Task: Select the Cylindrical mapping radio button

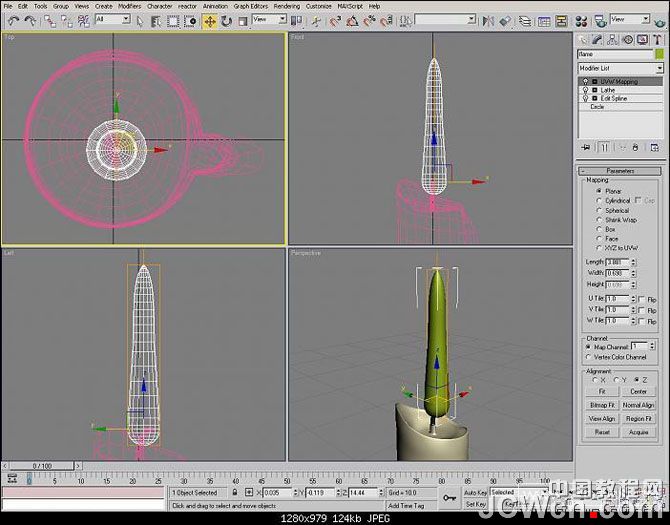Action: [x=599, y=200]
